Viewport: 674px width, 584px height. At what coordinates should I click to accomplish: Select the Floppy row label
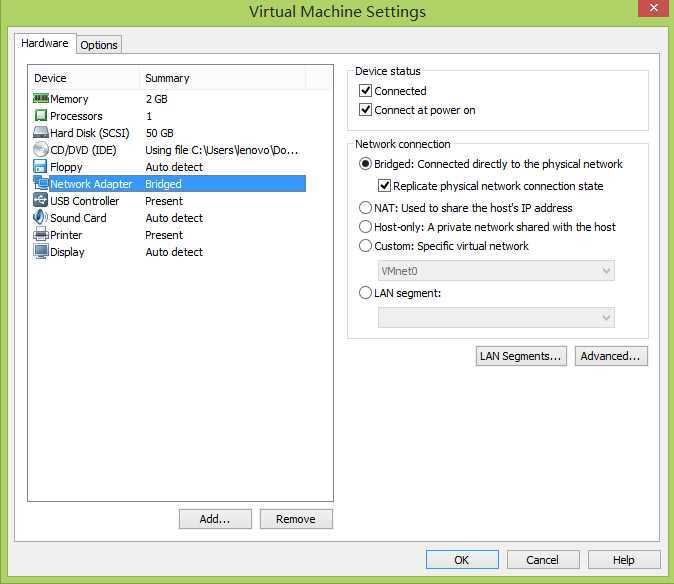pyautogui.click(x=66, y=167)
